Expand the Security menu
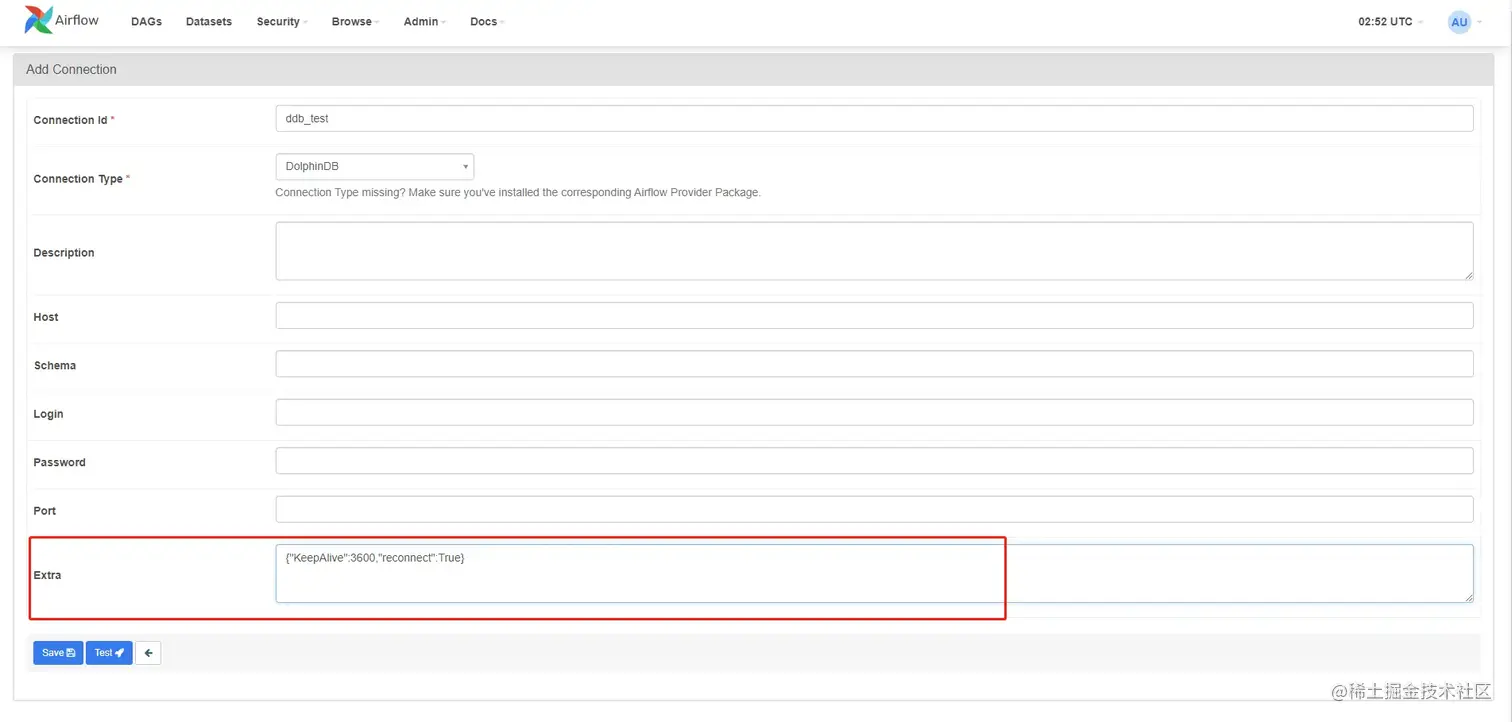The width and height of the screenshot is (1512, 722). pyautogui.click(x=282, y=22)
